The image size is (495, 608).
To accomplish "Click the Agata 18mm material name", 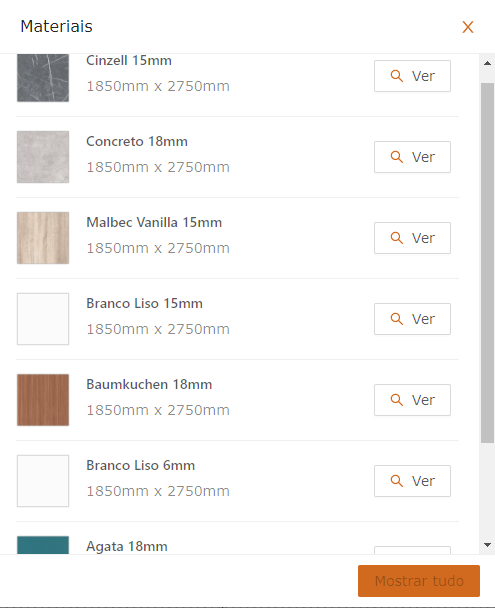I will 127,546.
